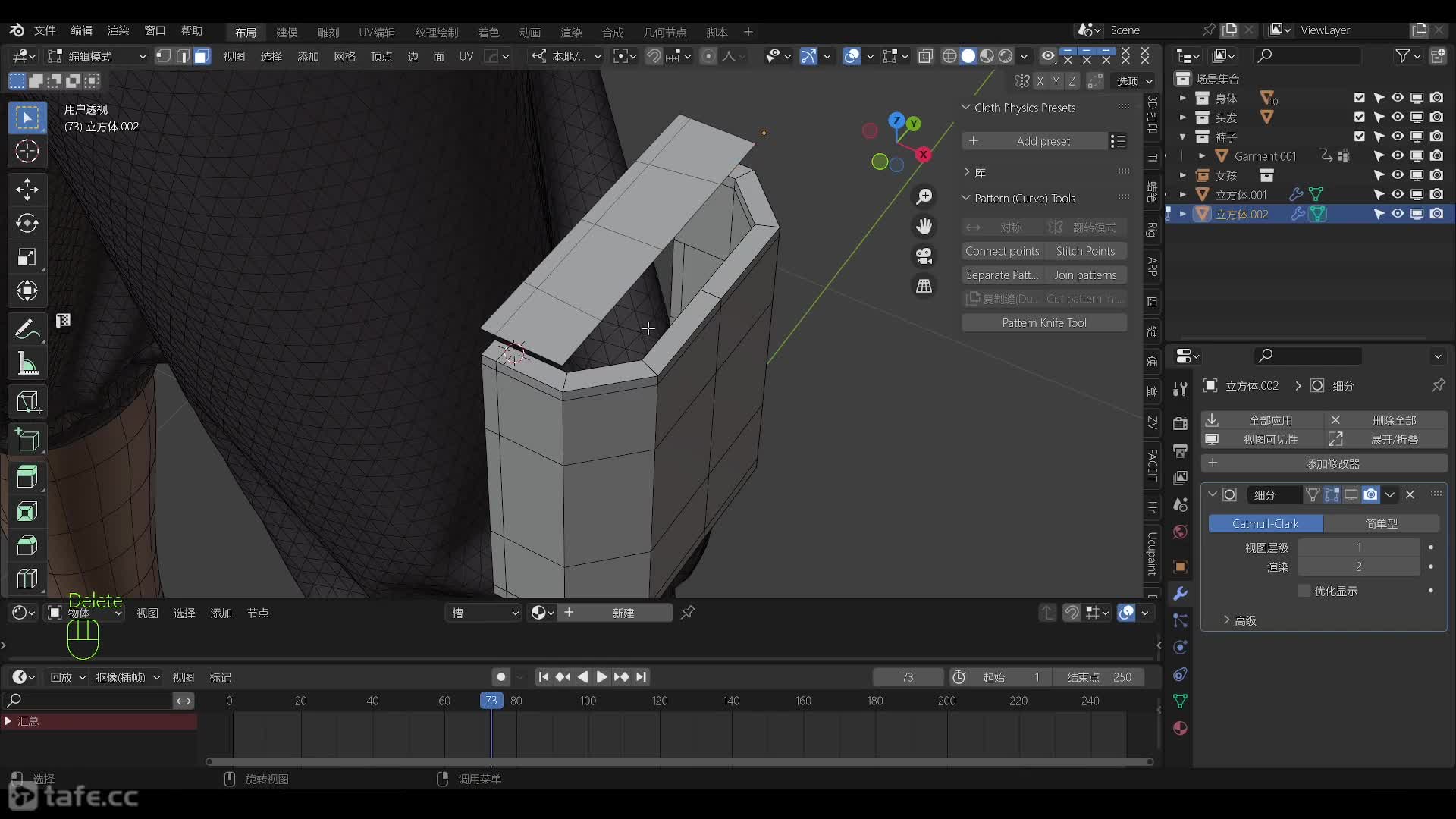This screenshot has width=1456, height=819.
Task: Open the 编辑模式 mode dropdown
Action: [x=97, y=56]
